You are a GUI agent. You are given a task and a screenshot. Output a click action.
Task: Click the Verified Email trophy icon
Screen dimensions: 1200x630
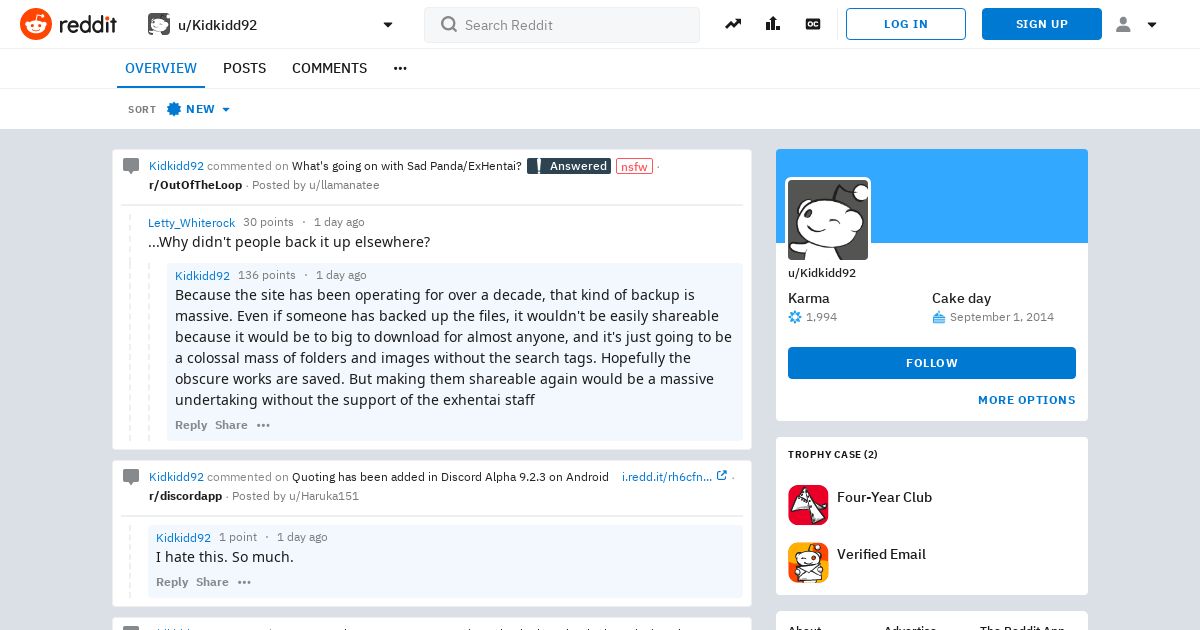[808, 563]
